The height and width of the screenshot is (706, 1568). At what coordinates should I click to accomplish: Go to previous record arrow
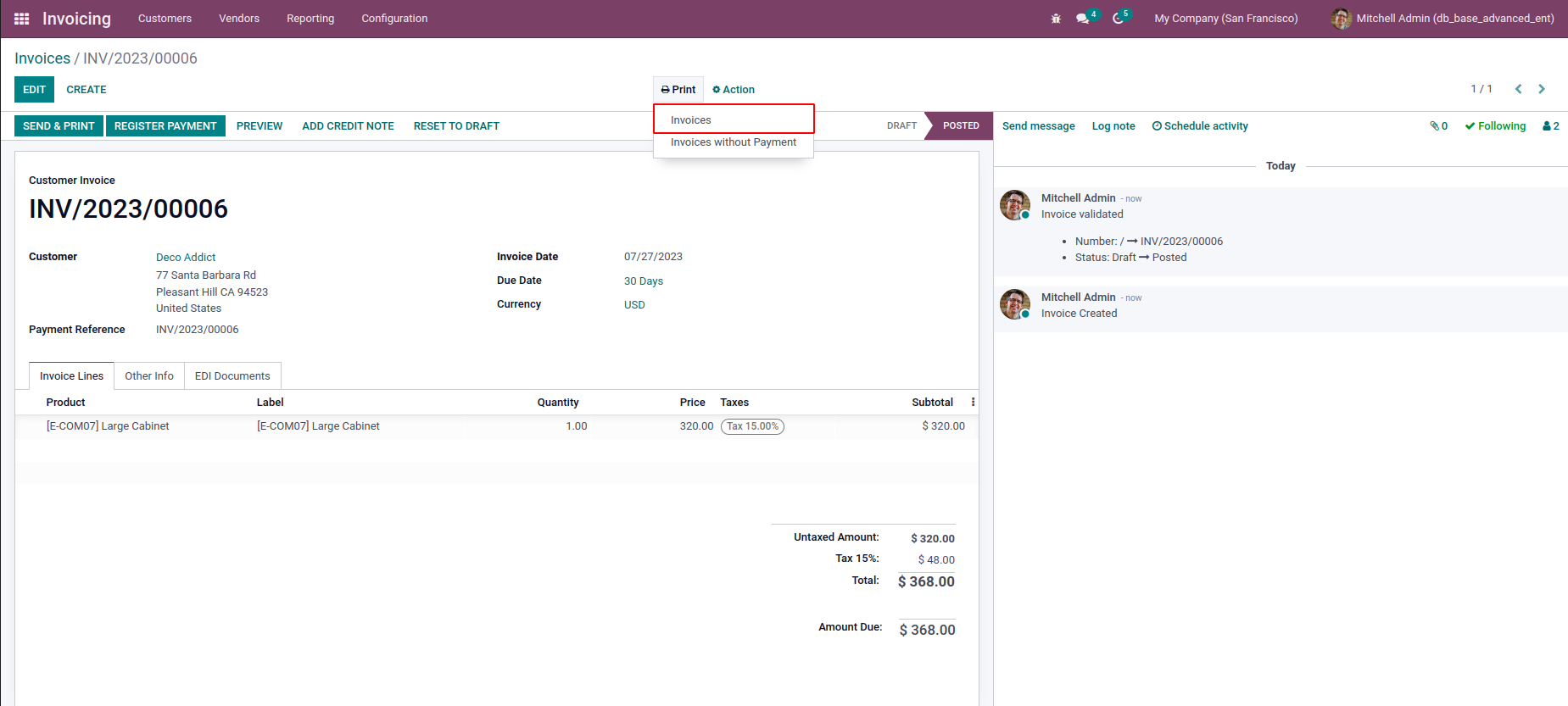point(1518,89)
